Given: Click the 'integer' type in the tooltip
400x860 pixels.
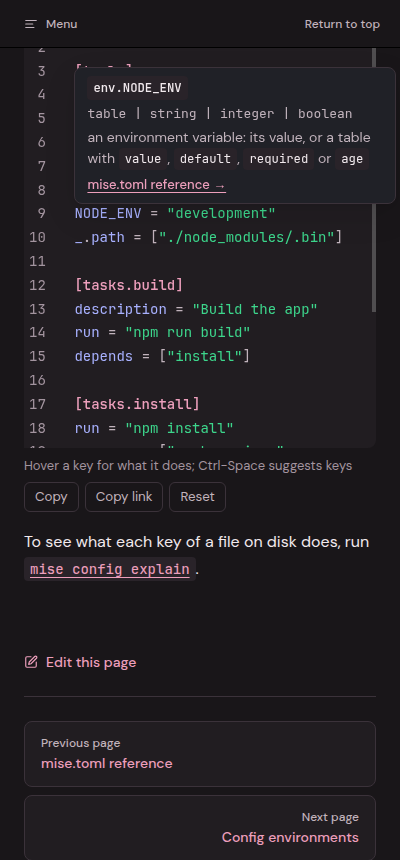Looking at the screenshot, I should (246, 114).
